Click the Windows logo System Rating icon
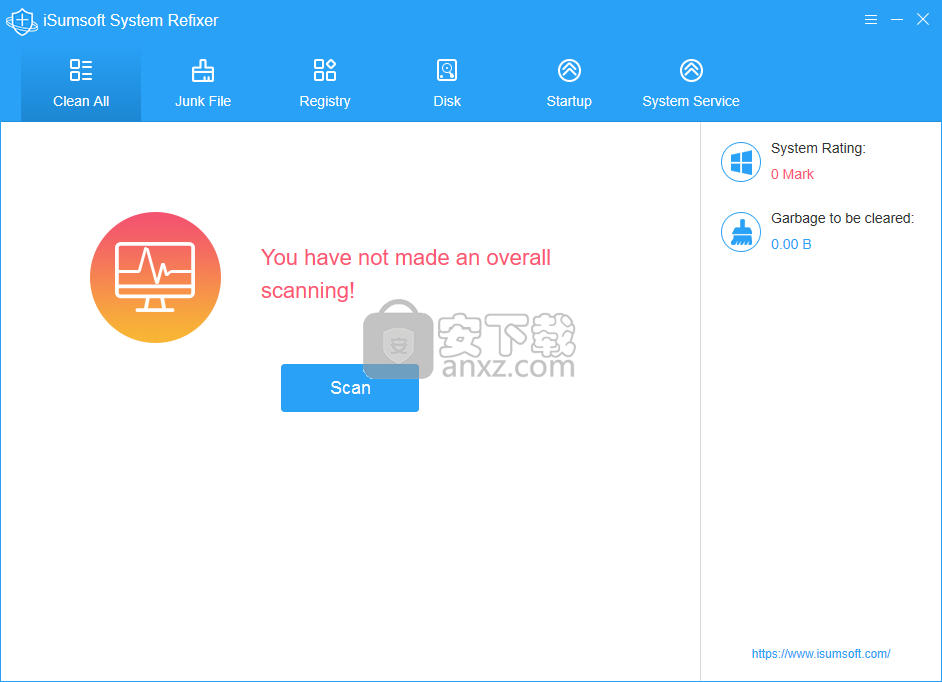The width and height of the screenshot is (942, 682). click(741, 162)
